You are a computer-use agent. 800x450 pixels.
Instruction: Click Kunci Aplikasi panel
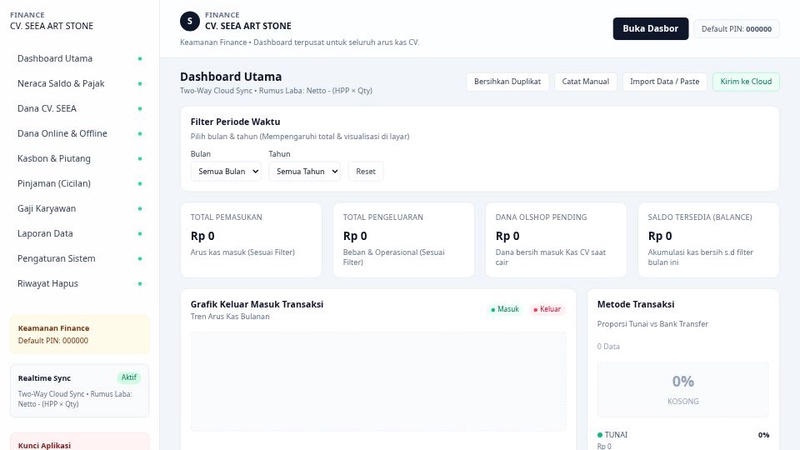(x=80, y=442)
